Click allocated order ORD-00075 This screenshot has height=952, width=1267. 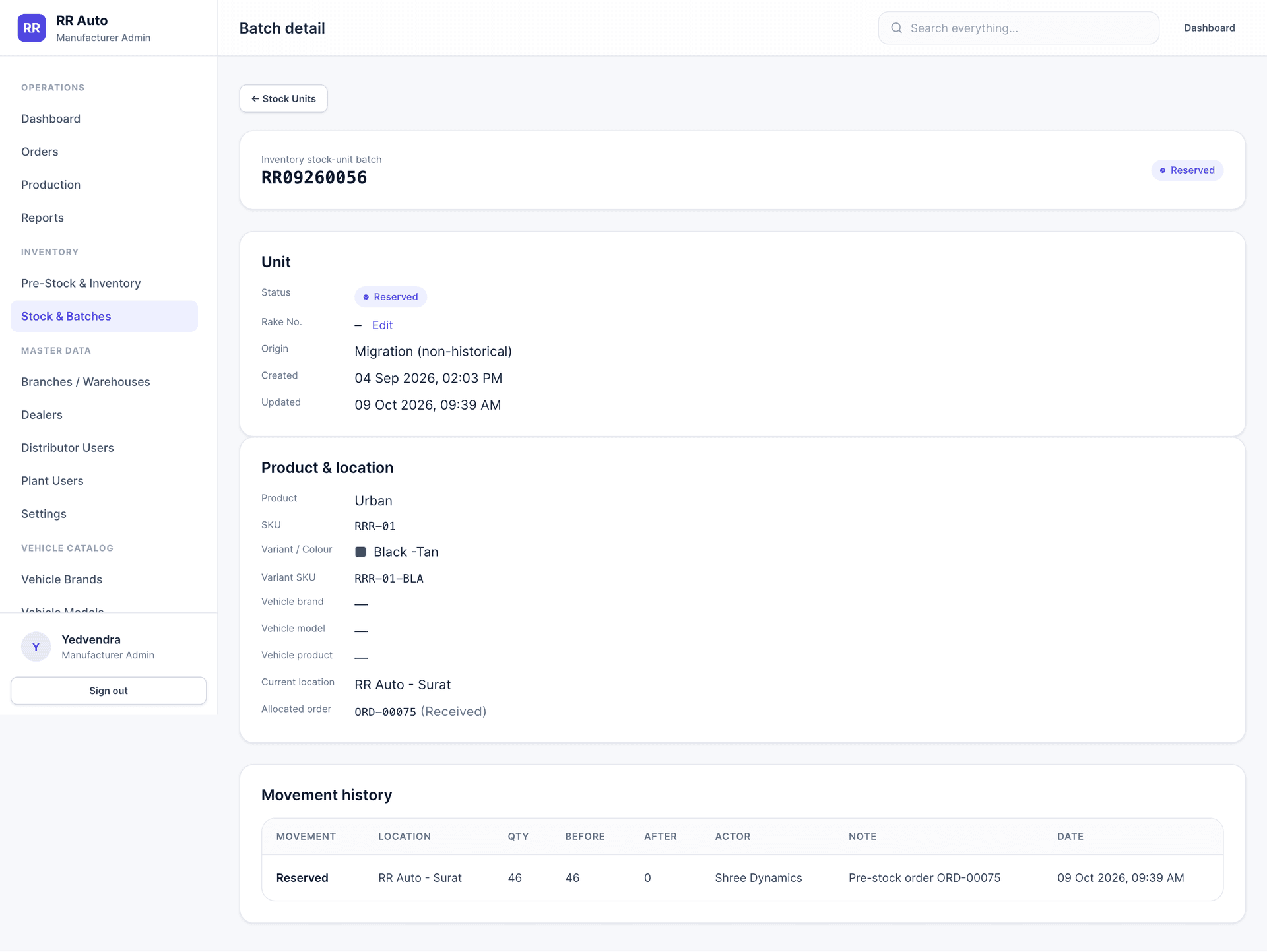[x=385, y=712]
